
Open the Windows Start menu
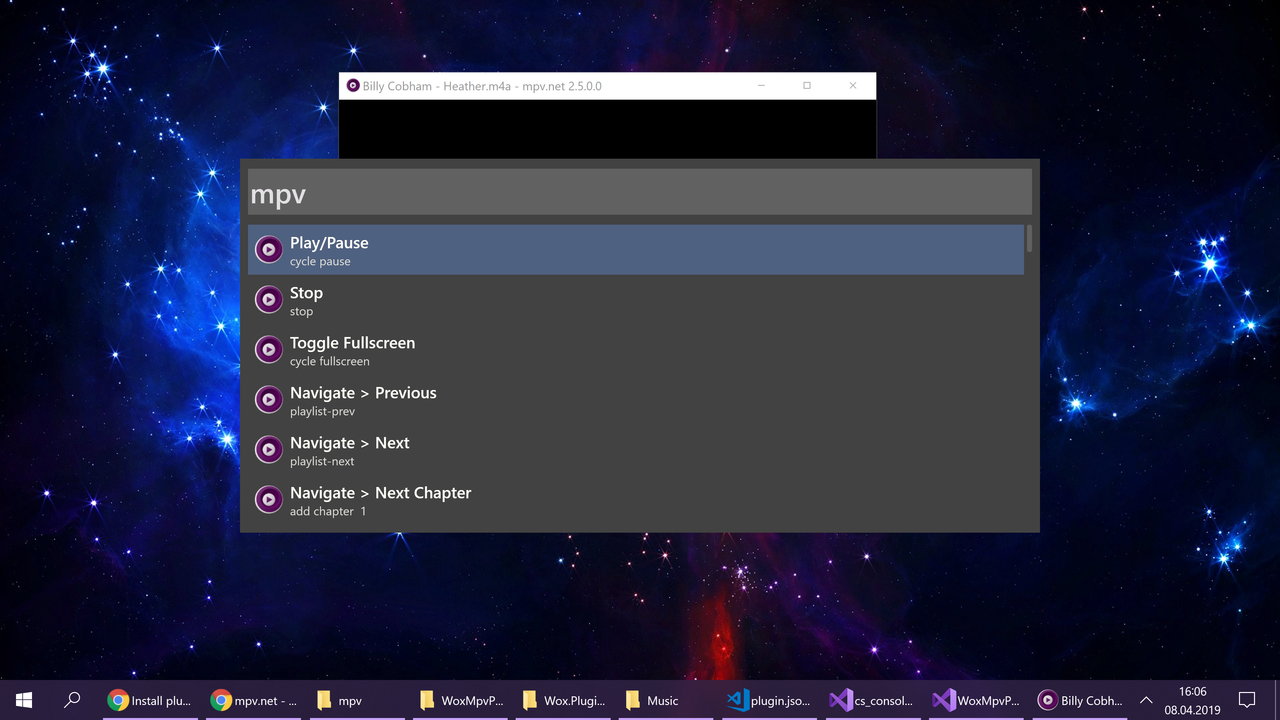point(24,700)
